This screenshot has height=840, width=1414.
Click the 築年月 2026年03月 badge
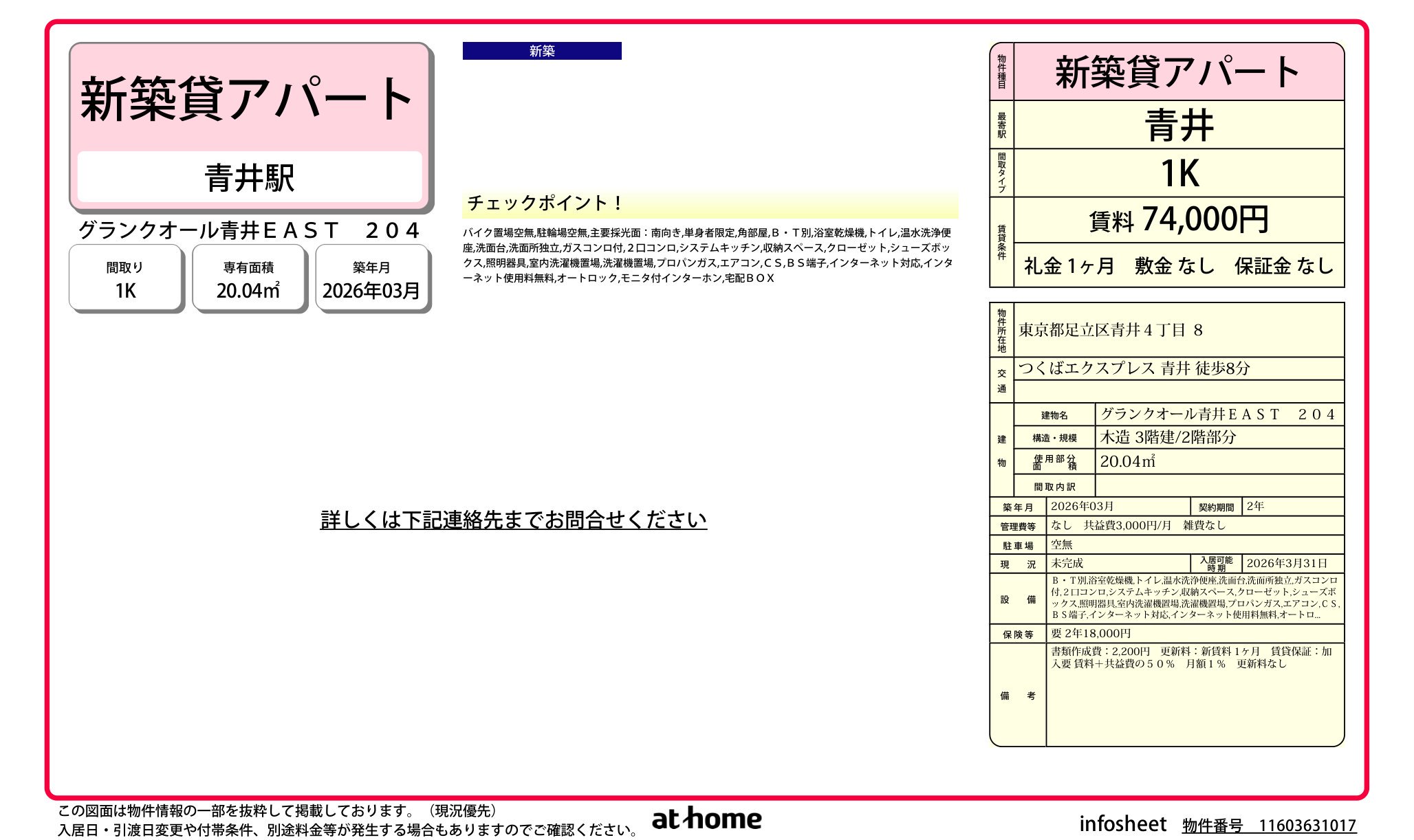(x=372, y=278)
